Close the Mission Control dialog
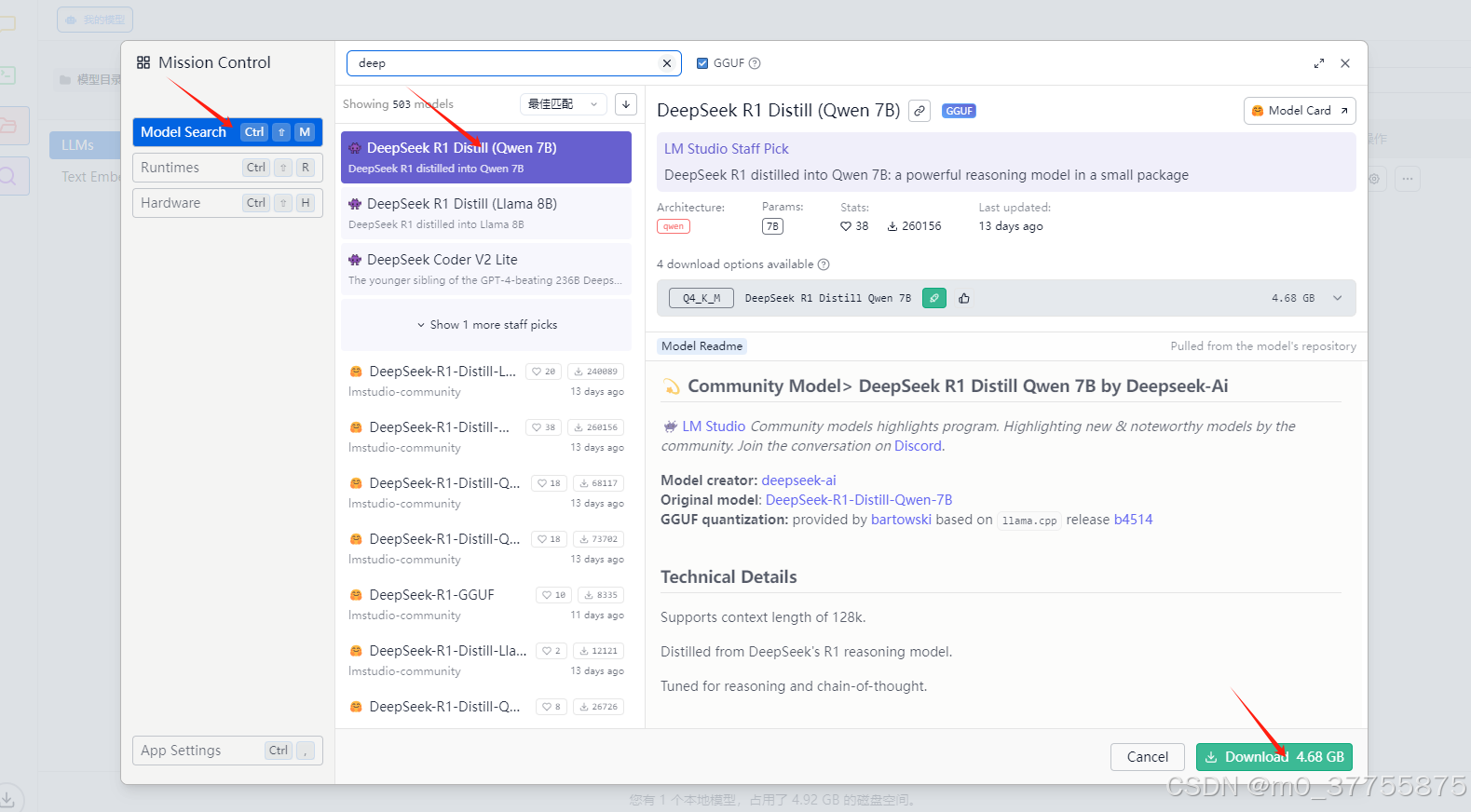 [x=1345, y=63]
